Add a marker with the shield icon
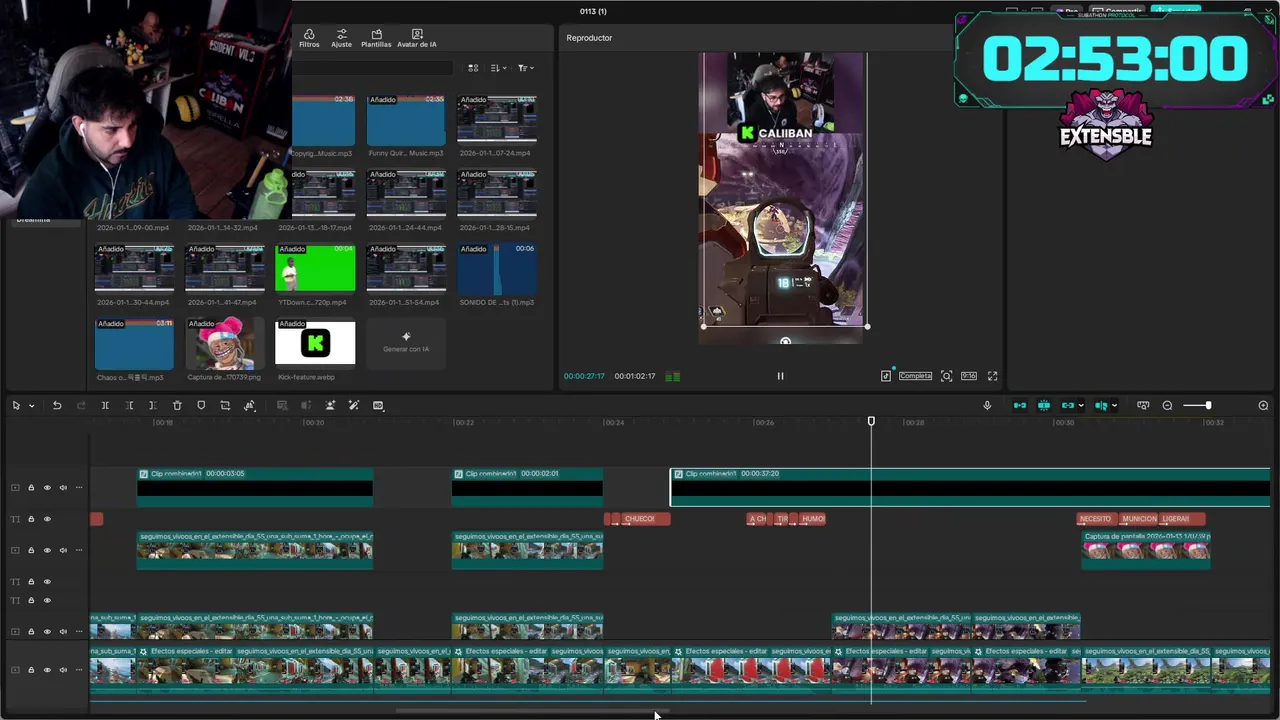This screenshot has height=720, width=1280. (x=201, y=405)
